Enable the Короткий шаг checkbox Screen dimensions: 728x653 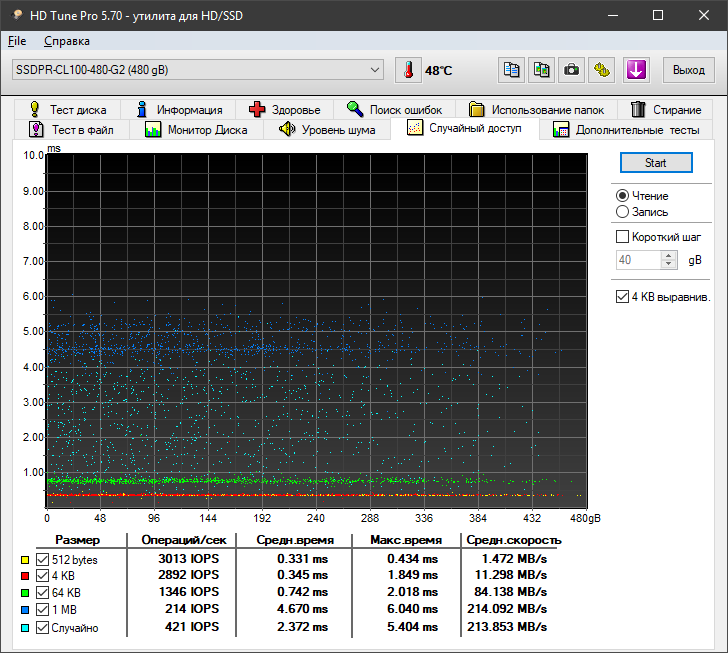click(x=622, y=237)
